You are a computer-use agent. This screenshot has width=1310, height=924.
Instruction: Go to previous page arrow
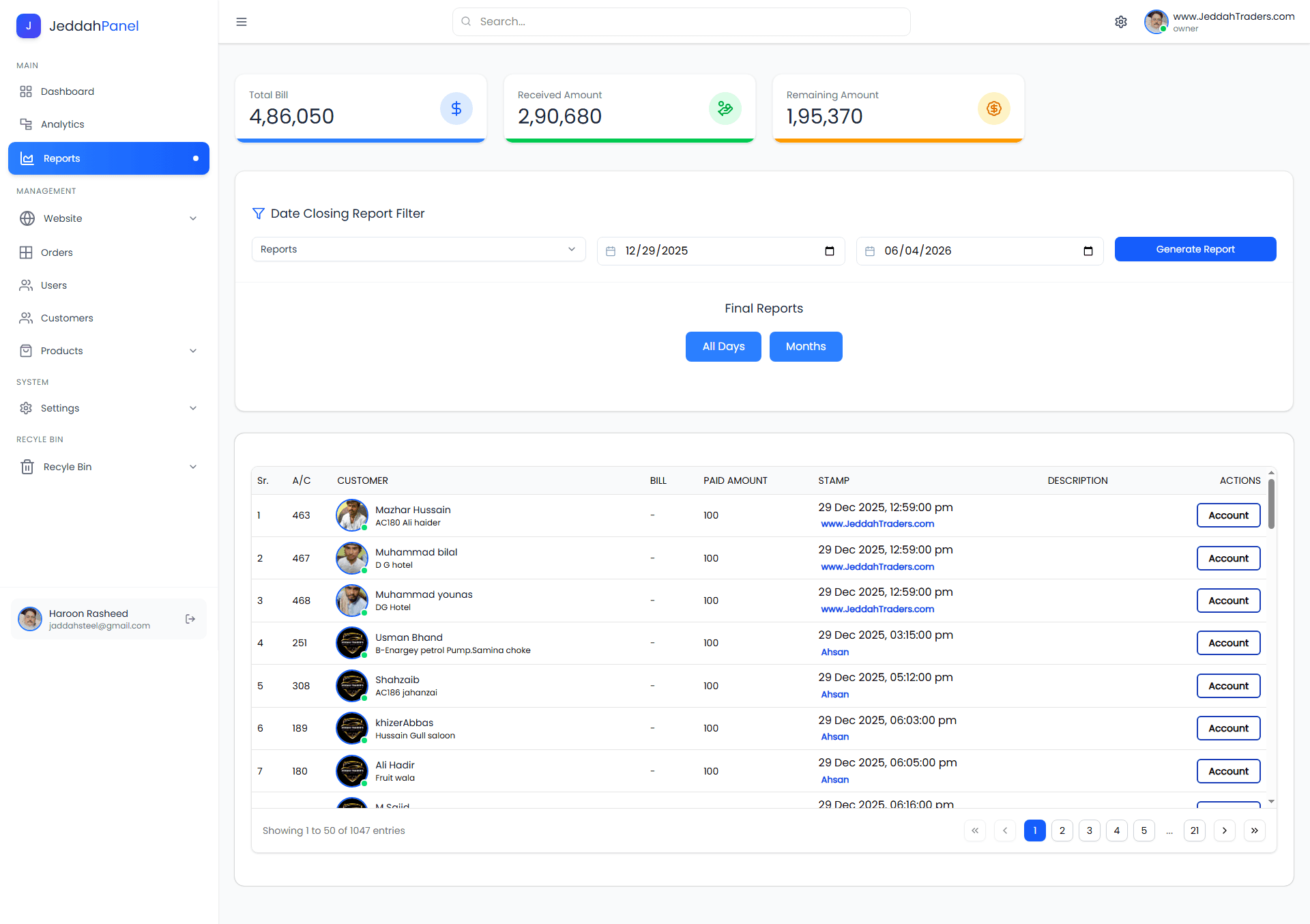point(1005,831)
